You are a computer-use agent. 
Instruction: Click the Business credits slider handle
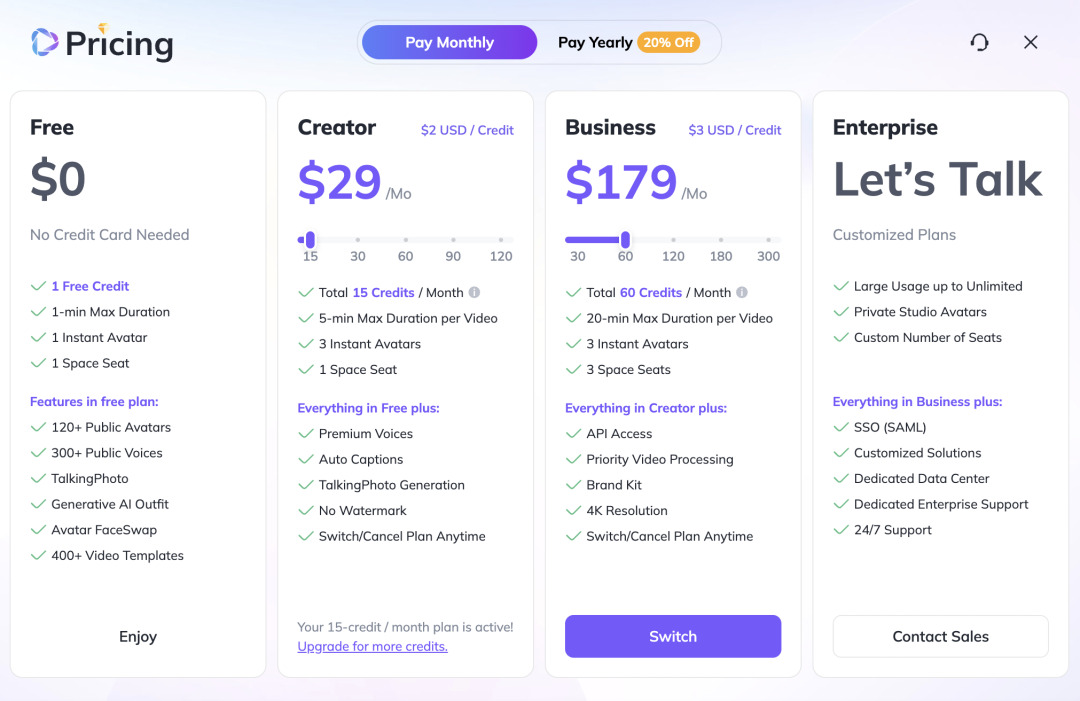click(x=625, y=240)
